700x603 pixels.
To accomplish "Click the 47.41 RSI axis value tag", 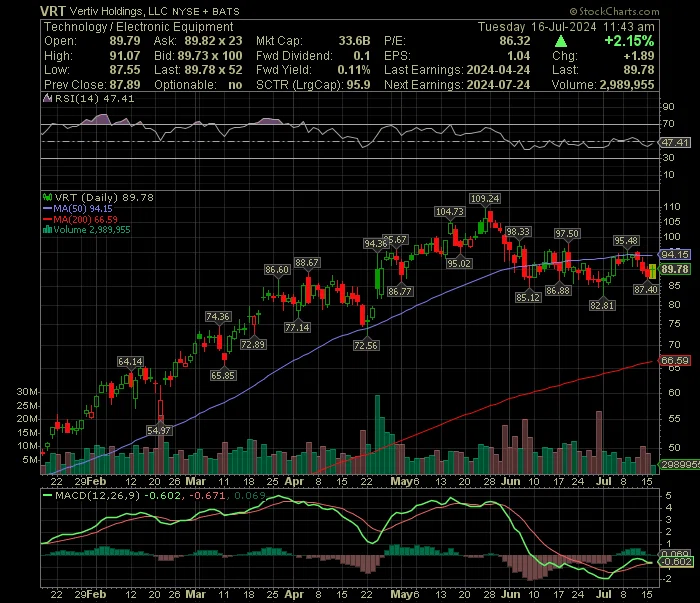I will [x=675, y=142].
